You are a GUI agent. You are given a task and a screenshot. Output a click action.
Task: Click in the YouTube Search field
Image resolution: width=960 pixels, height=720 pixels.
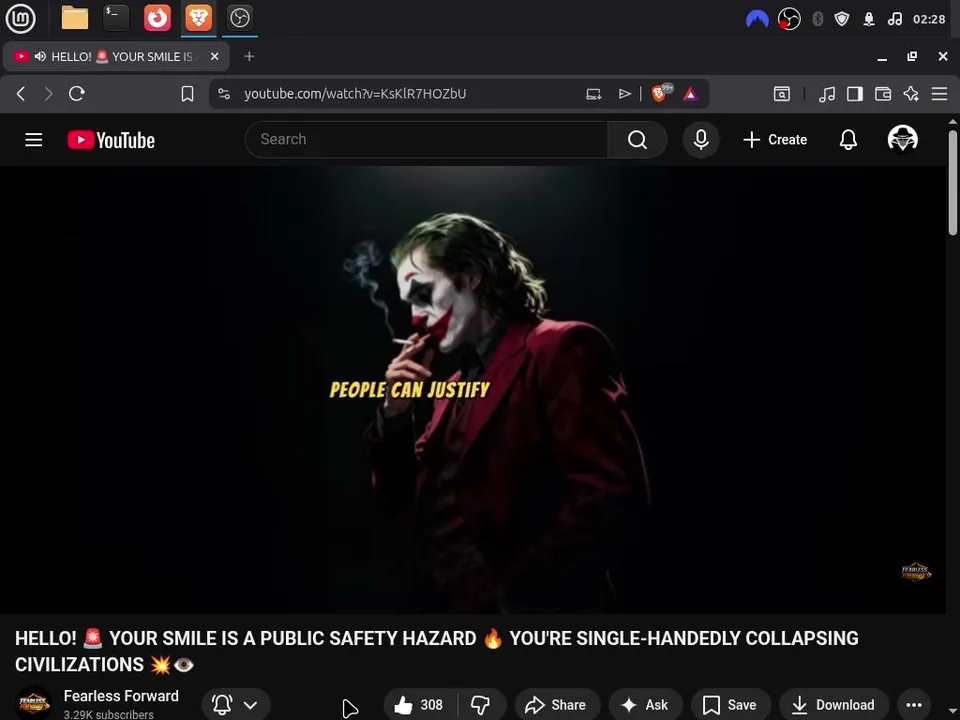click(427, 140)
